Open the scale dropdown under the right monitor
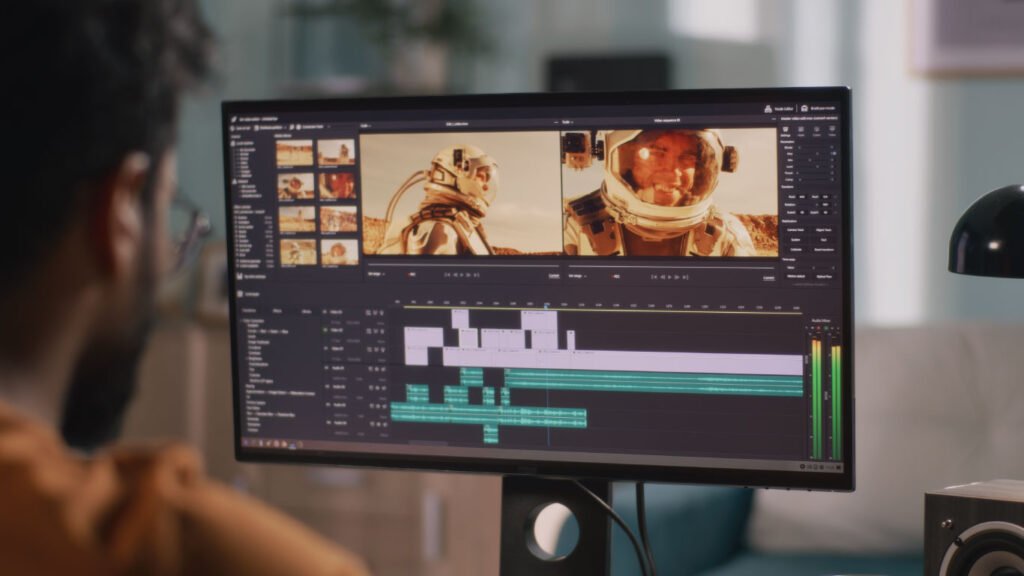 (x=575, y=274)
